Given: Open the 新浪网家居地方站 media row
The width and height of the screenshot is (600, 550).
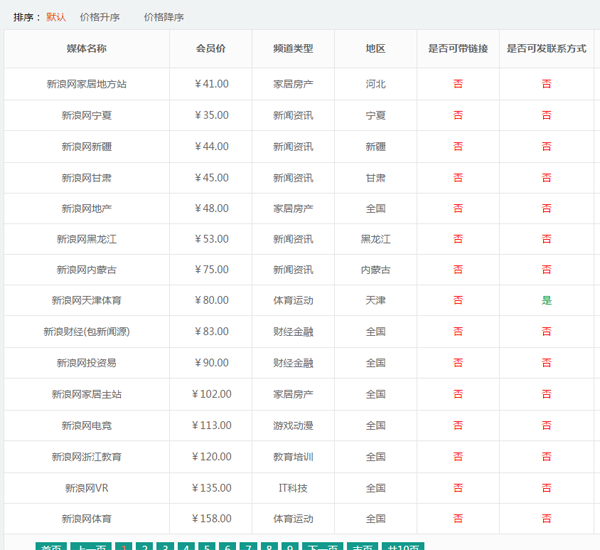Looking at the screenshot, I should (86, 84).
